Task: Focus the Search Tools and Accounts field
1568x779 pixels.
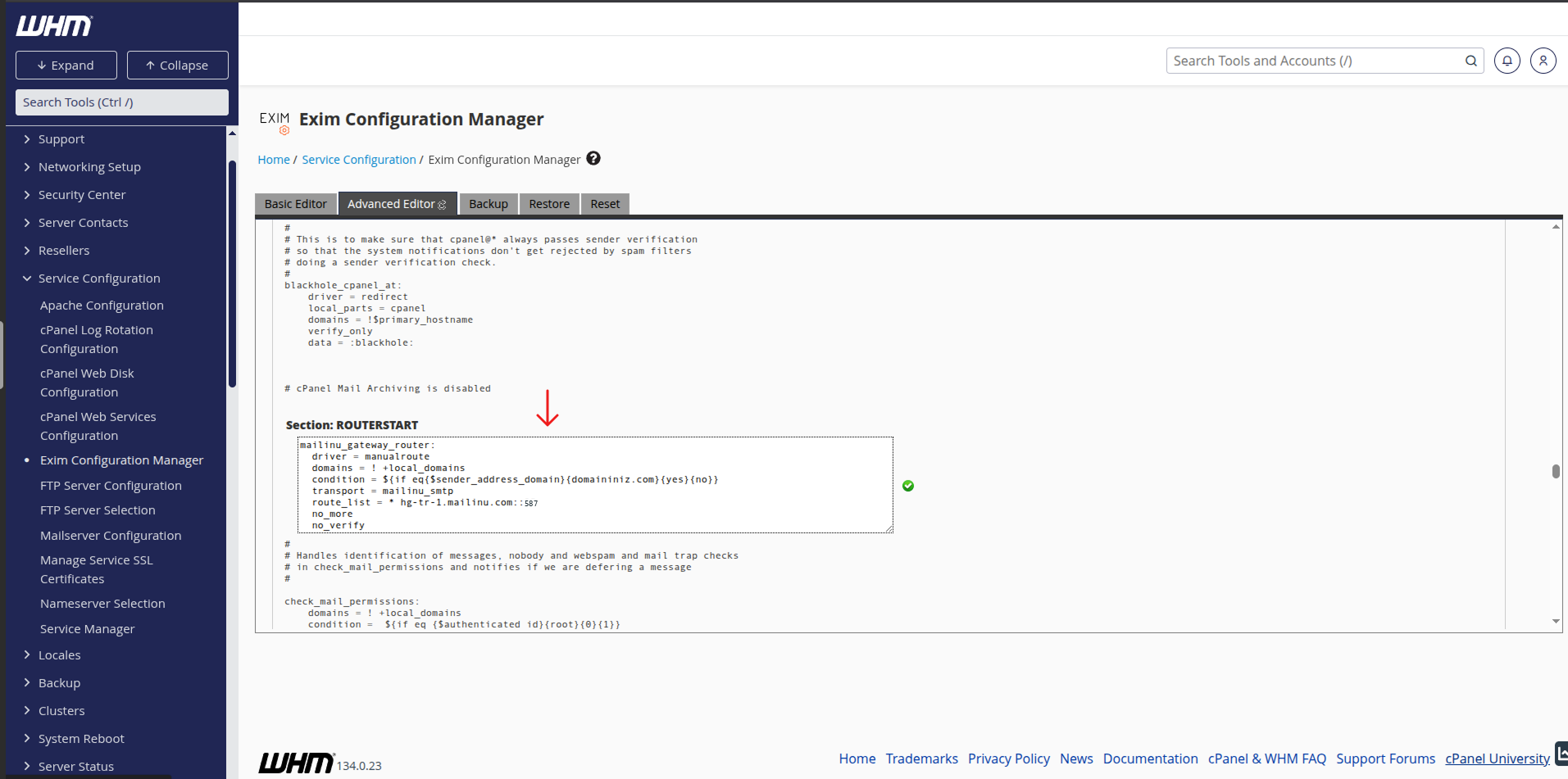Action: pos(1316,61)
